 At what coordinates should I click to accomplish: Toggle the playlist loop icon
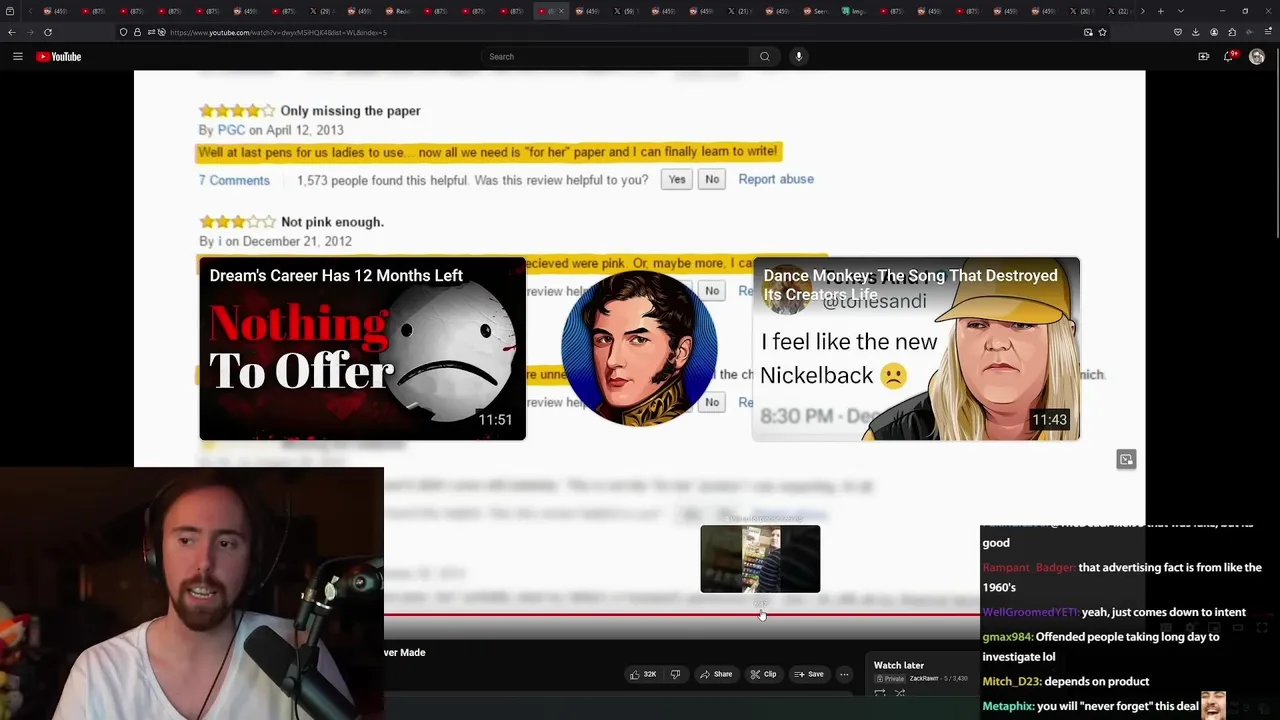880,693
